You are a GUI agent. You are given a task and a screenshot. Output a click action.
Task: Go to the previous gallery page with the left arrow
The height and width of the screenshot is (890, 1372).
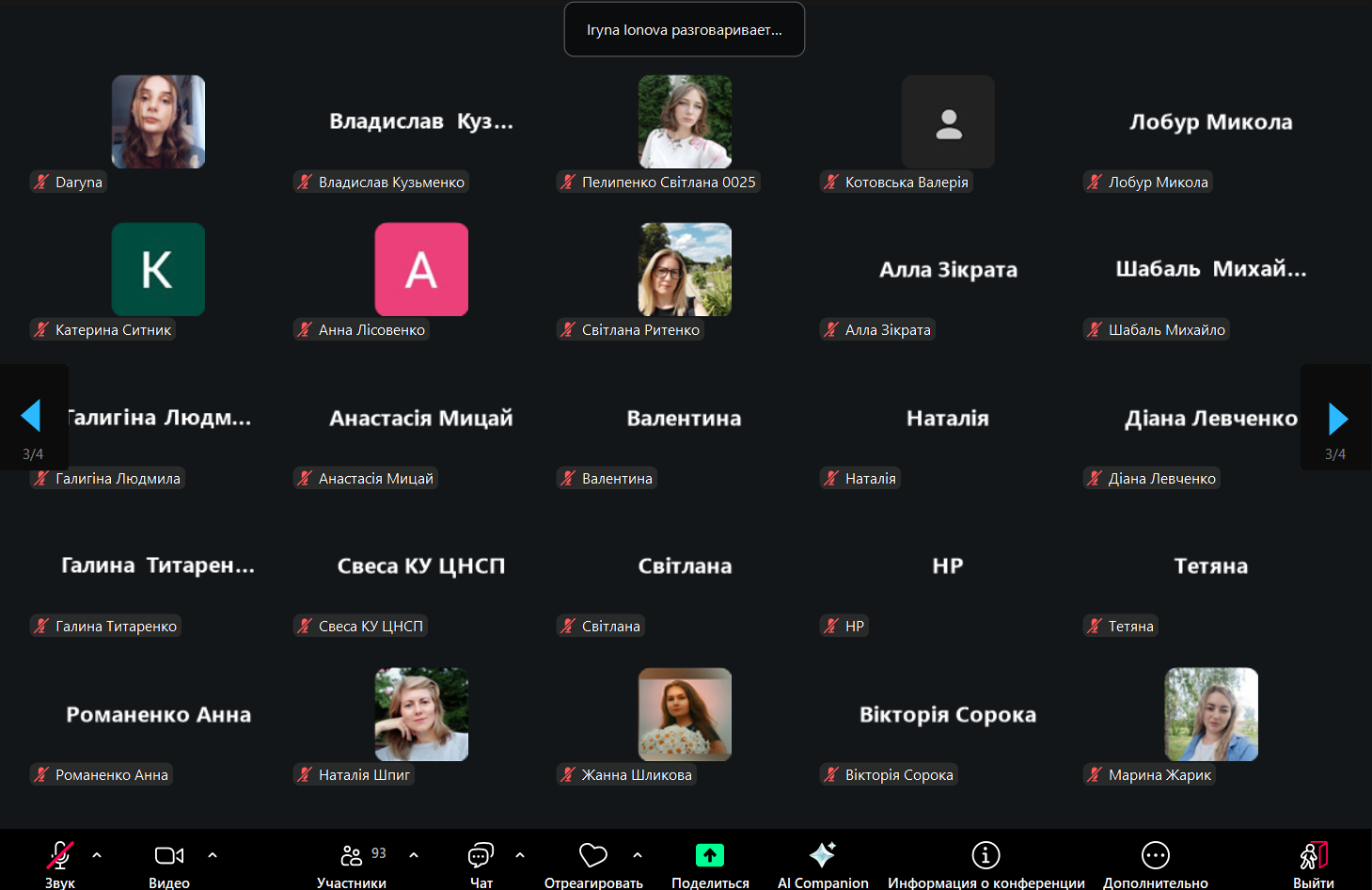pos(31,416)
